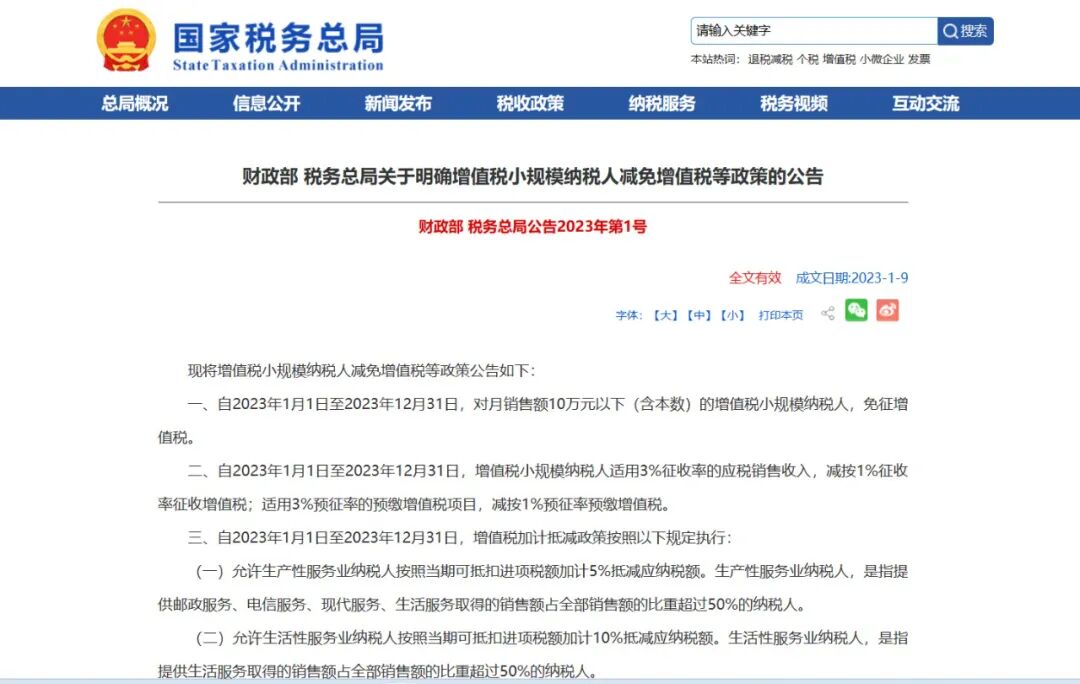Open the share icon next to font options
Viewport: 1080px width, 684px height.
(827, 314)
